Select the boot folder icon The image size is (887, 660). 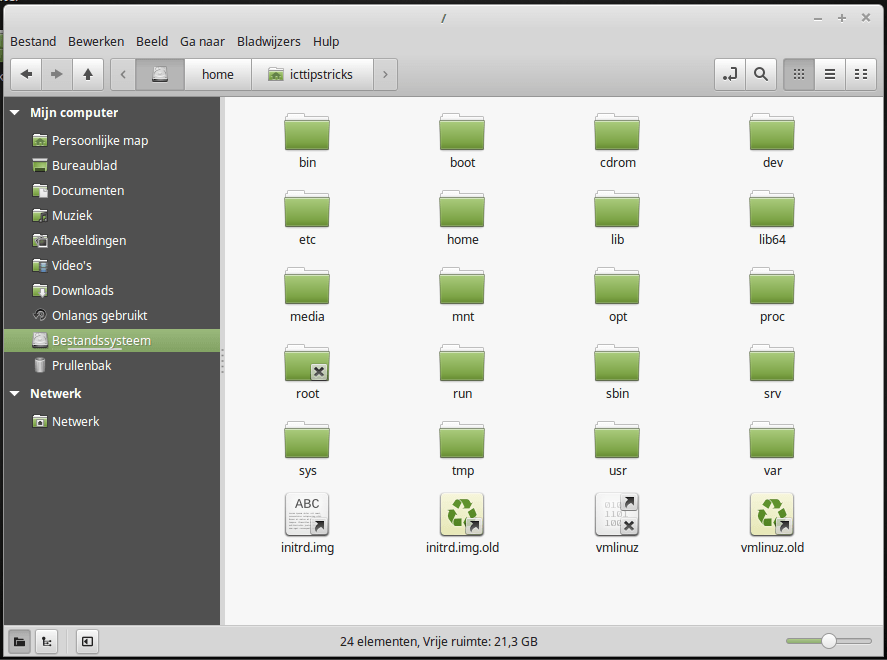462,132
